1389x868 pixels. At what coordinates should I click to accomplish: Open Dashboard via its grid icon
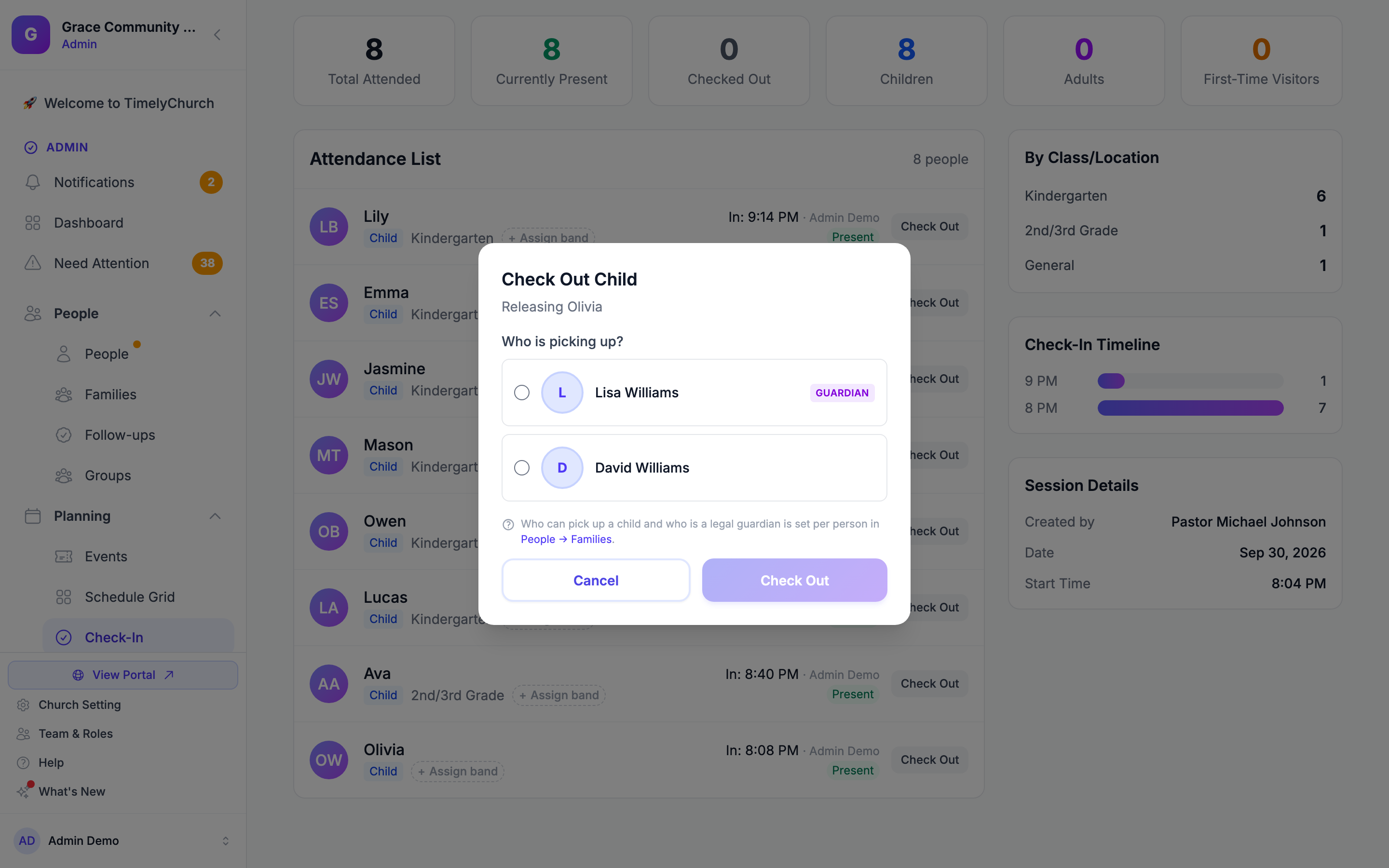pyautogui.click(x=33, y=223)
